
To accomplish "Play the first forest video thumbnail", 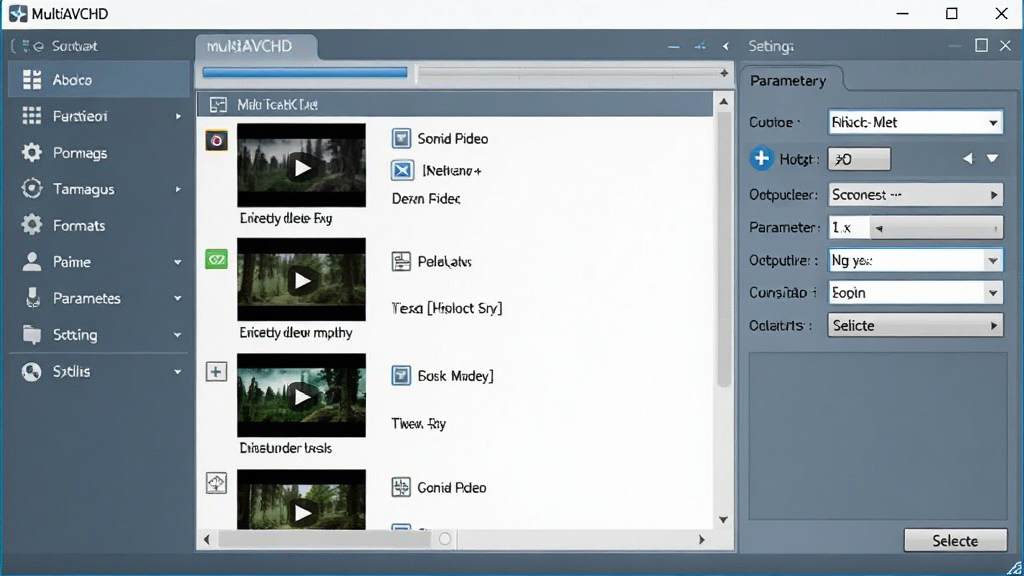I will [301, 166].
